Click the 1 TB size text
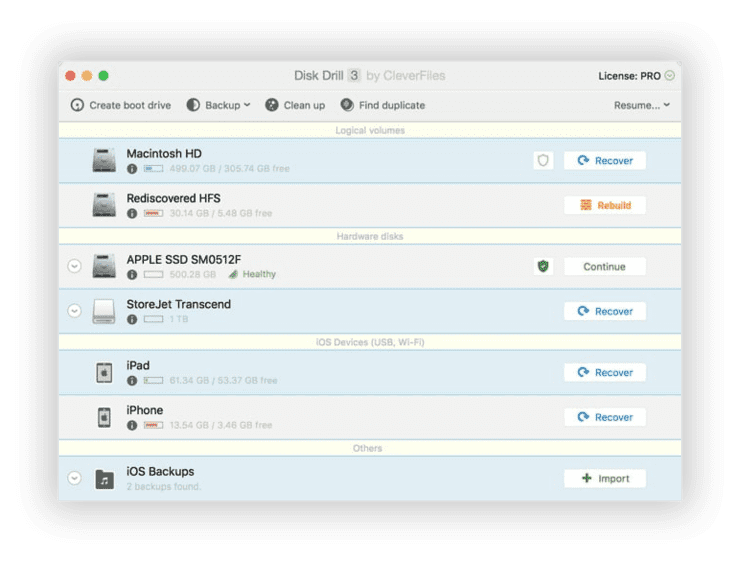This screenshot has height=561, width=739. [x=179, y=319]
